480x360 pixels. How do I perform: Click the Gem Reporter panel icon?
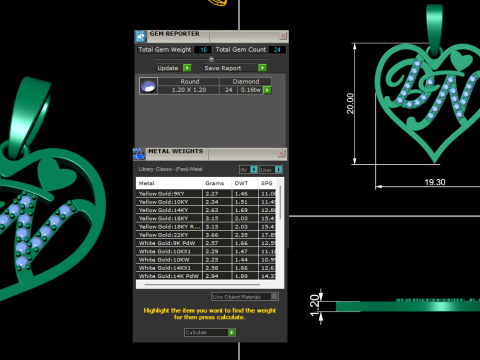(x=140, y=36)
